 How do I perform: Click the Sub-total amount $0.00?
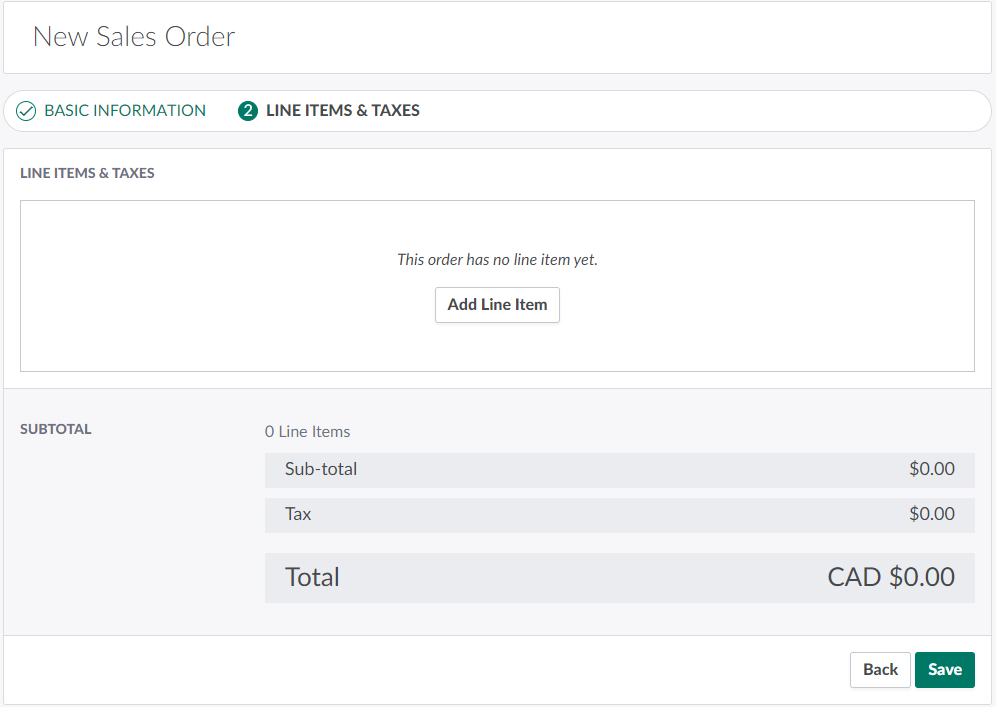tap(931, 469)
